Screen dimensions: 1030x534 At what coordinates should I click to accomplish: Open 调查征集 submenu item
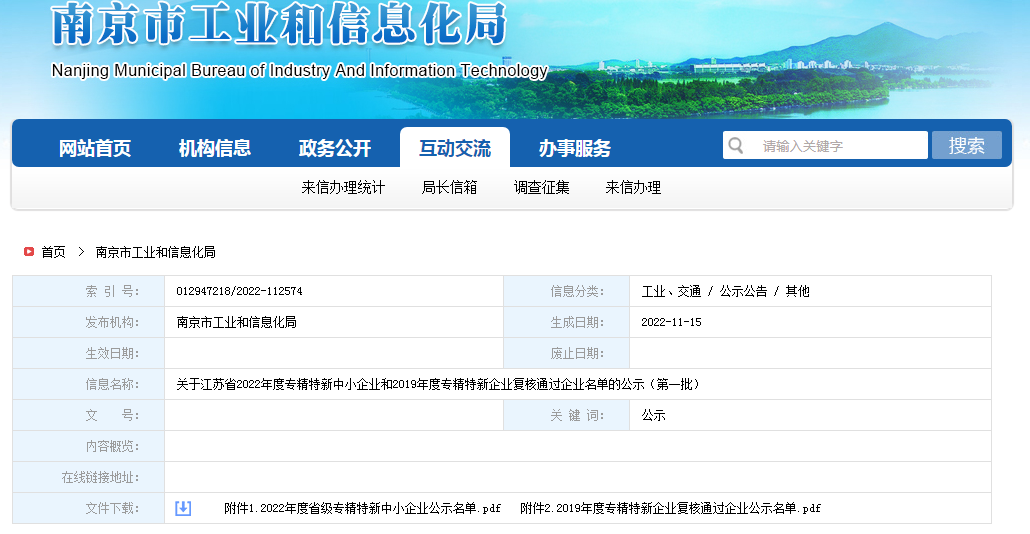(541, 188)
